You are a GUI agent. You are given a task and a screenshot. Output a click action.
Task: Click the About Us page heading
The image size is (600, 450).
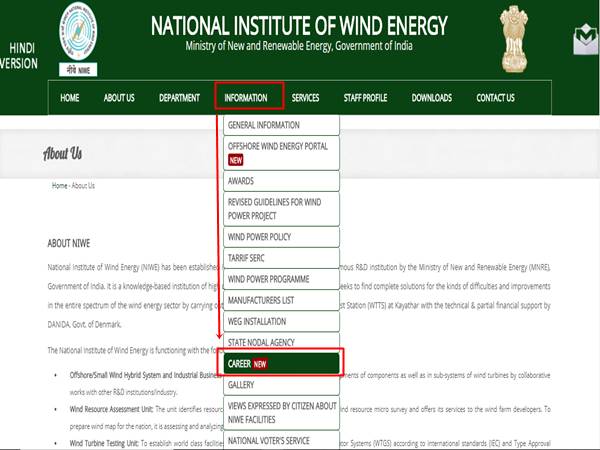tap(62, 153)
